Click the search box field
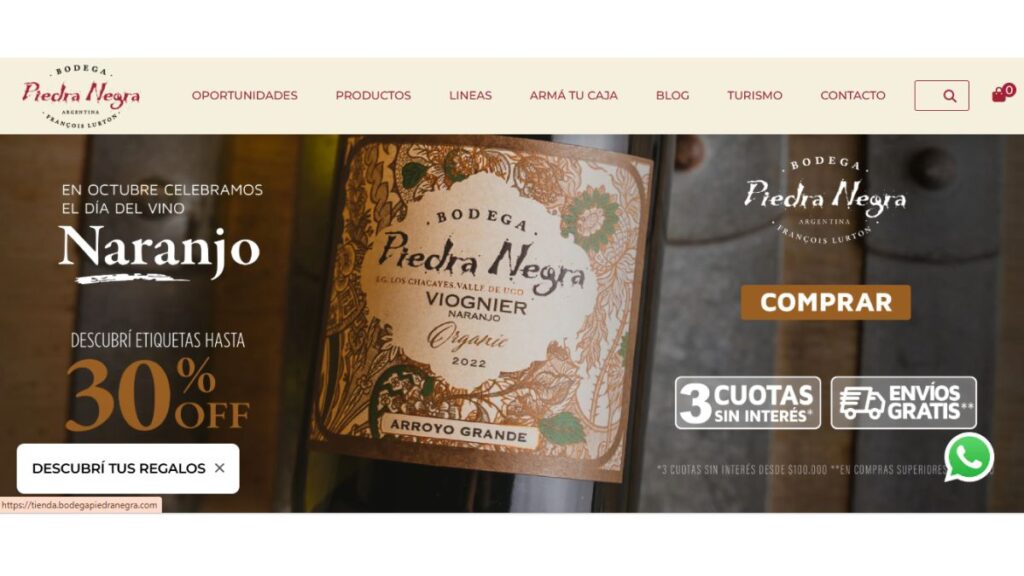 (x=942, y=96)
